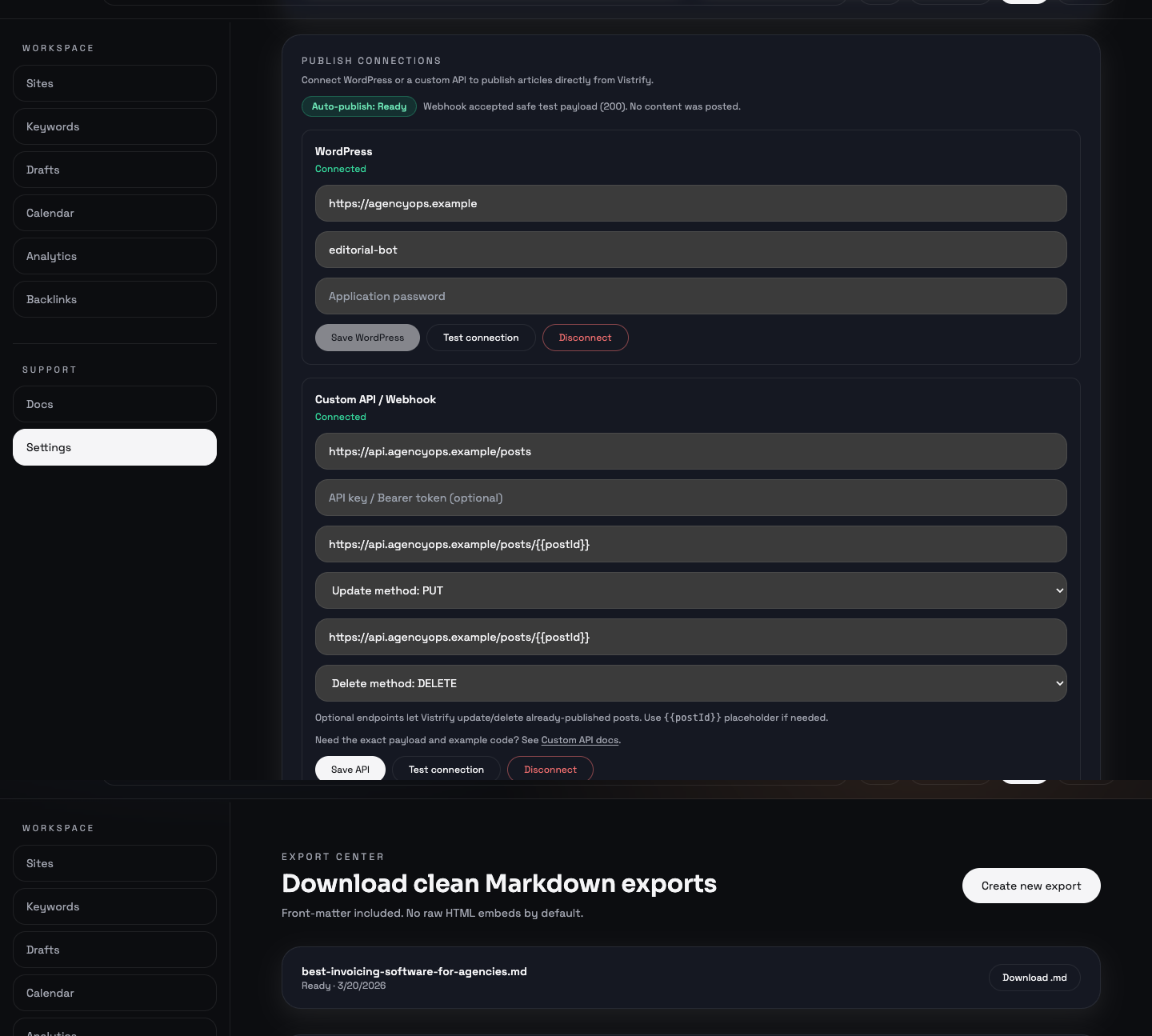
Task: Click Create new export button
Action: [x=1030, y=886]
